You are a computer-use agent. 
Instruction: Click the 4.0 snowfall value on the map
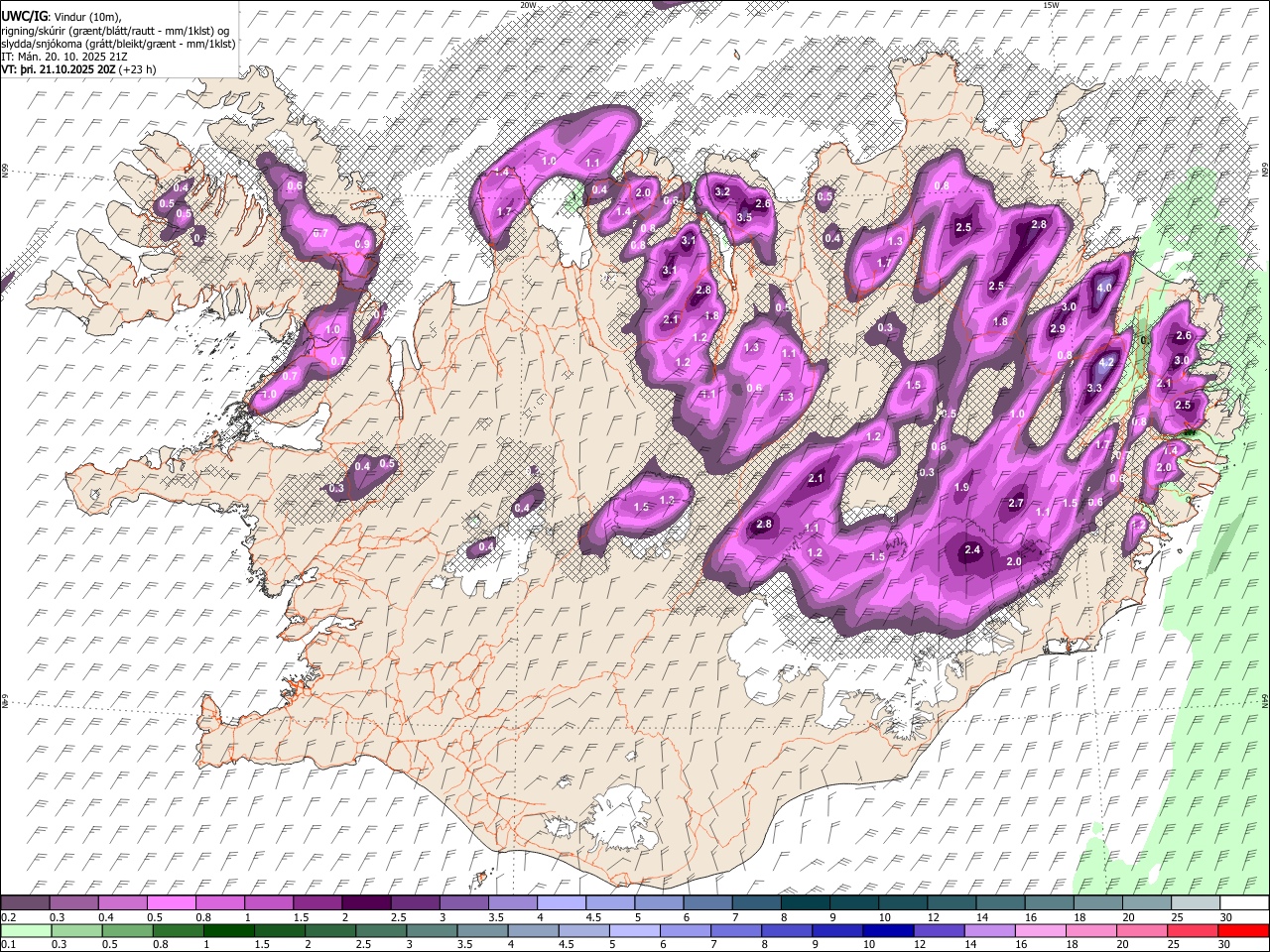click(x=1104, y=289)
